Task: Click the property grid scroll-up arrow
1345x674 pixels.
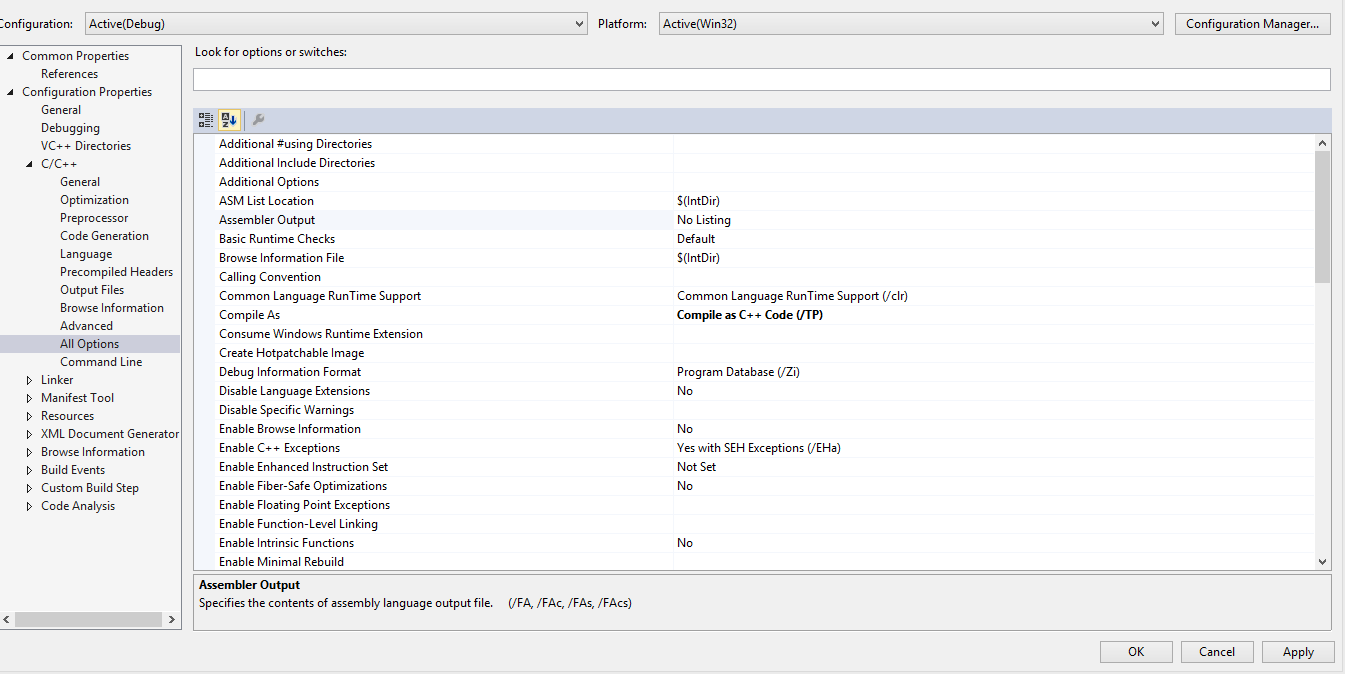Action: pos(1322,143)
